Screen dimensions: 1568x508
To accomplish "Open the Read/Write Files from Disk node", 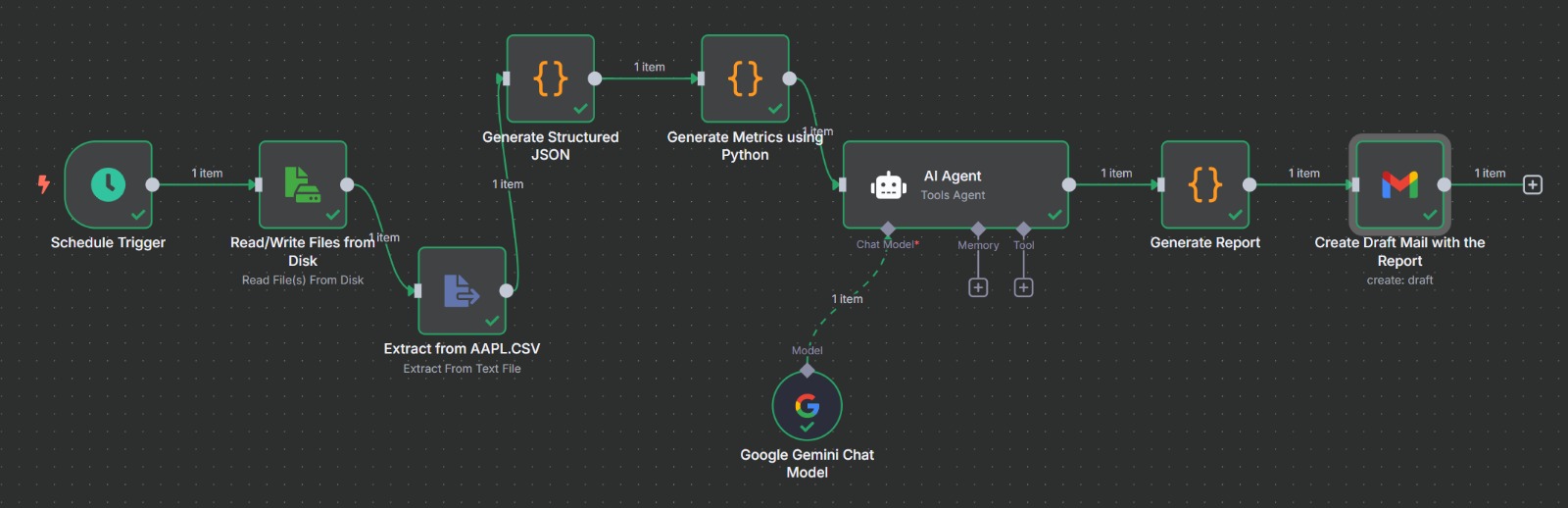I will [x=303, y=184].
